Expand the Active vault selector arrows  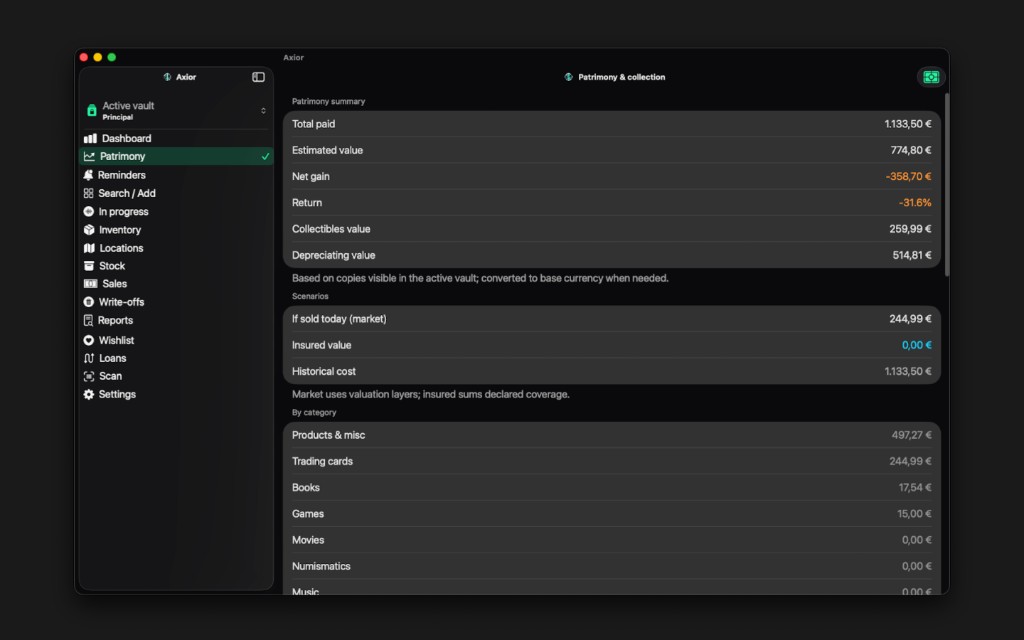pos(263,110)
